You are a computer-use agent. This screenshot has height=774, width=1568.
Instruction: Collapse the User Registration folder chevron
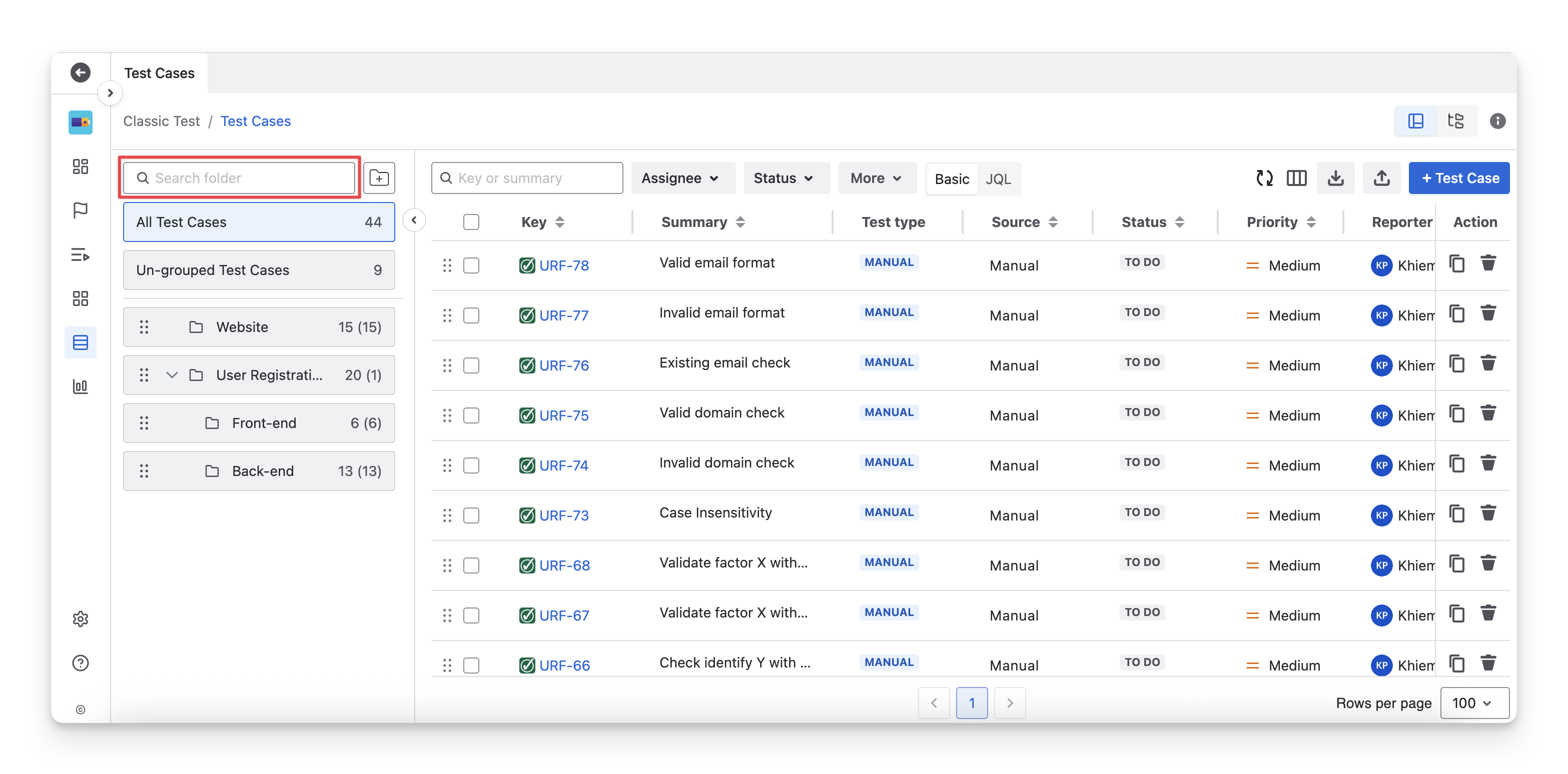coord(172,375)
